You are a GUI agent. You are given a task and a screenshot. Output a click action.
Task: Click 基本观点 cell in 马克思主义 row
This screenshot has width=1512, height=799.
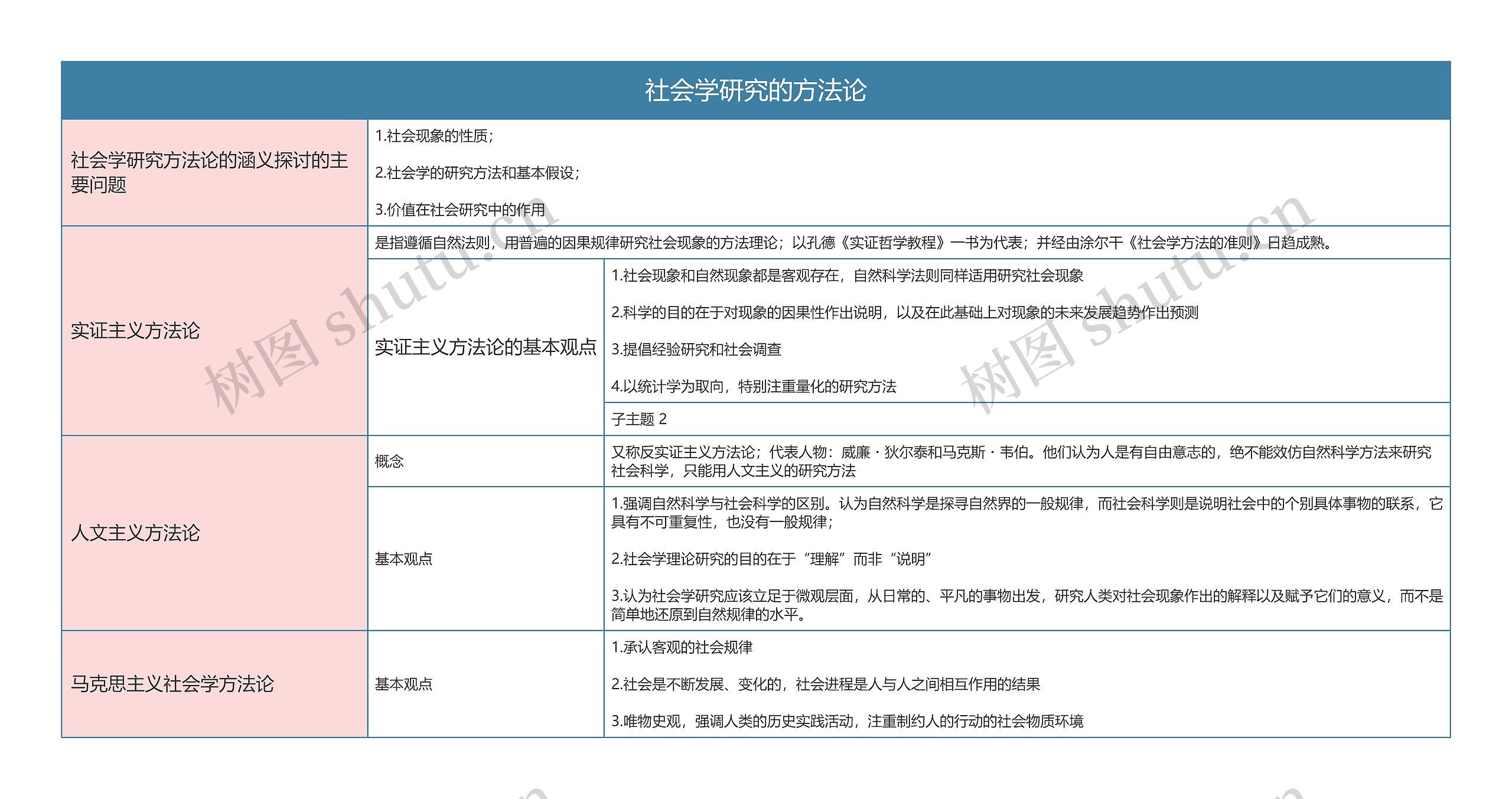click(485, 684)
